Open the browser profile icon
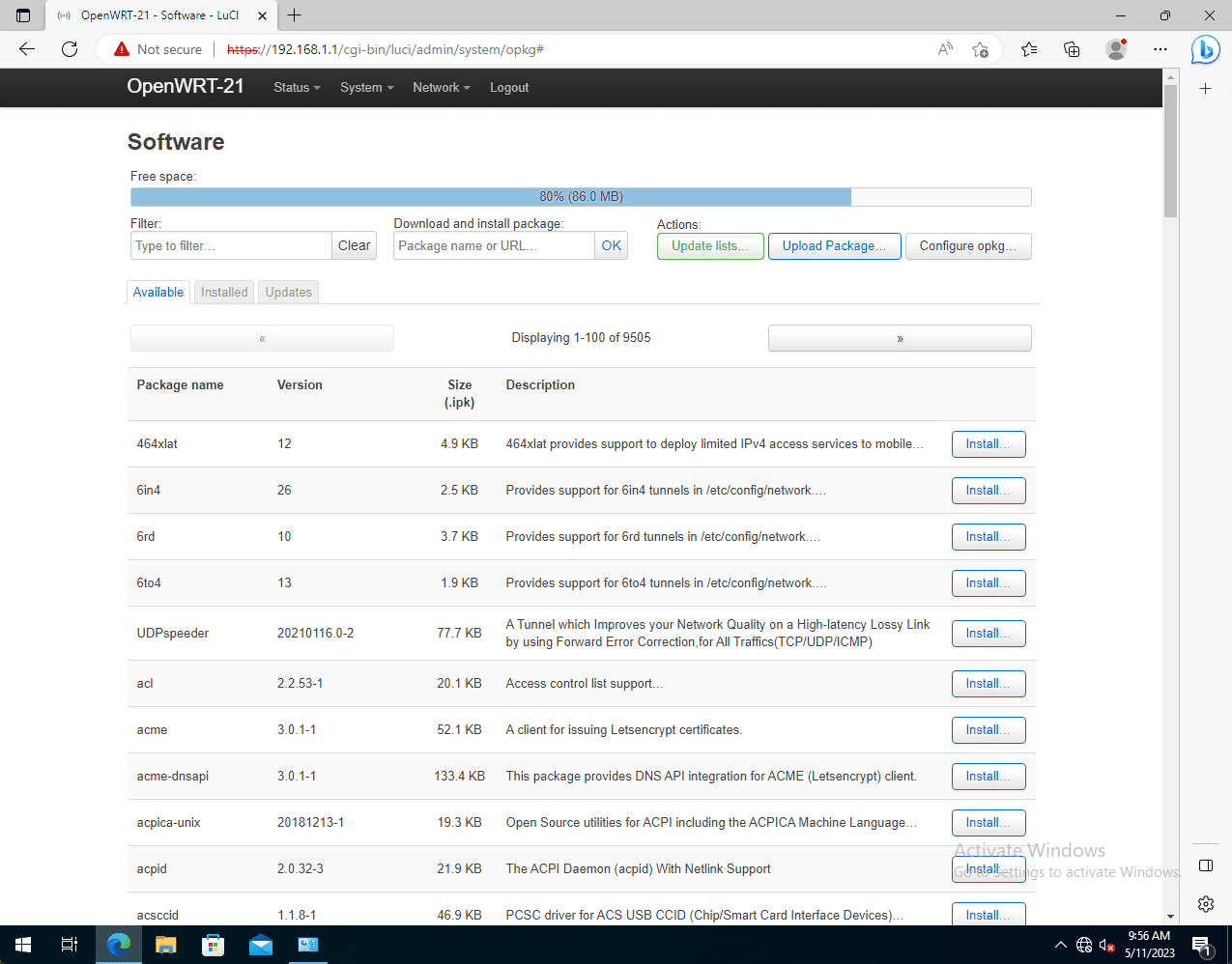1232x964 pixels. pyautogui.click(x=1116, y=49)
